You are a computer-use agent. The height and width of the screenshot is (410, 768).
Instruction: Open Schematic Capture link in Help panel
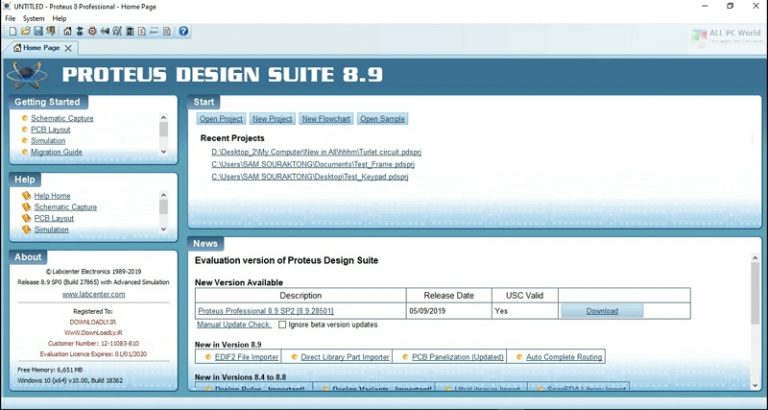pos(65,207)
